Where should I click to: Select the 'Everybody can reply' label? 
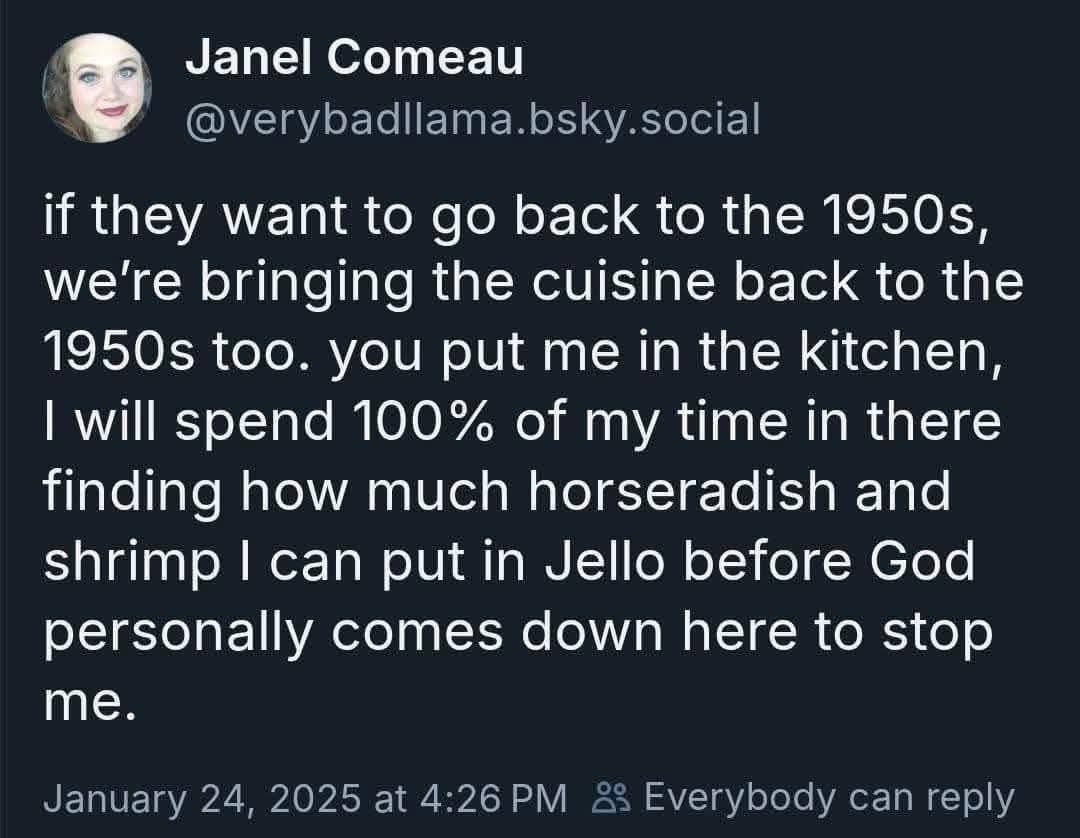[x=829, y=797]
